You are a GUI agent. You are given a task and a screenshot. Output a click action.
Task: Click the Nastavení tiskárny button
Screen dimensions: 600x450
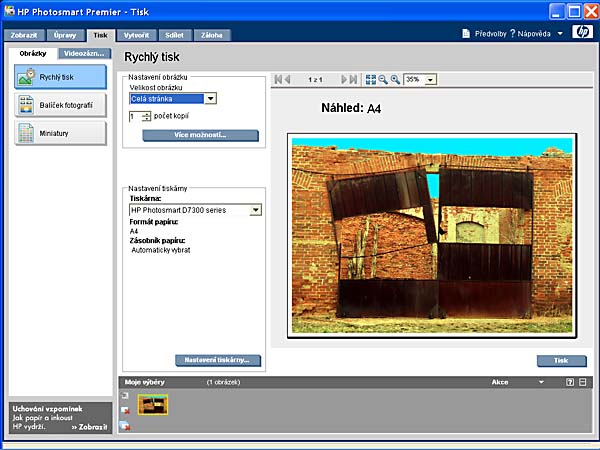(217, 360)
